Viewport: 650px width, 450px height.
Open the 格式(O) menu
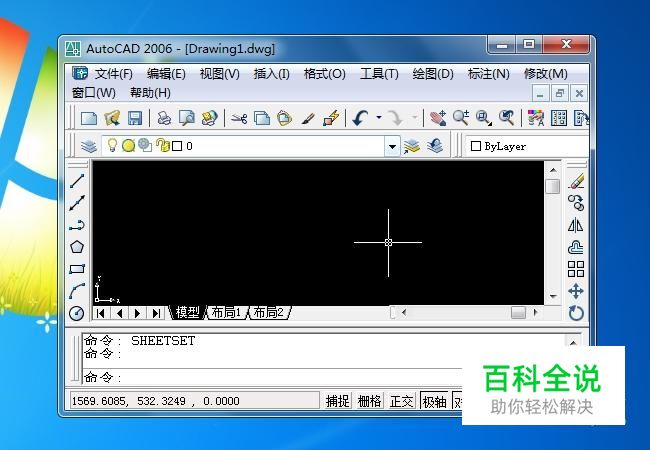[x=325, y=74]
